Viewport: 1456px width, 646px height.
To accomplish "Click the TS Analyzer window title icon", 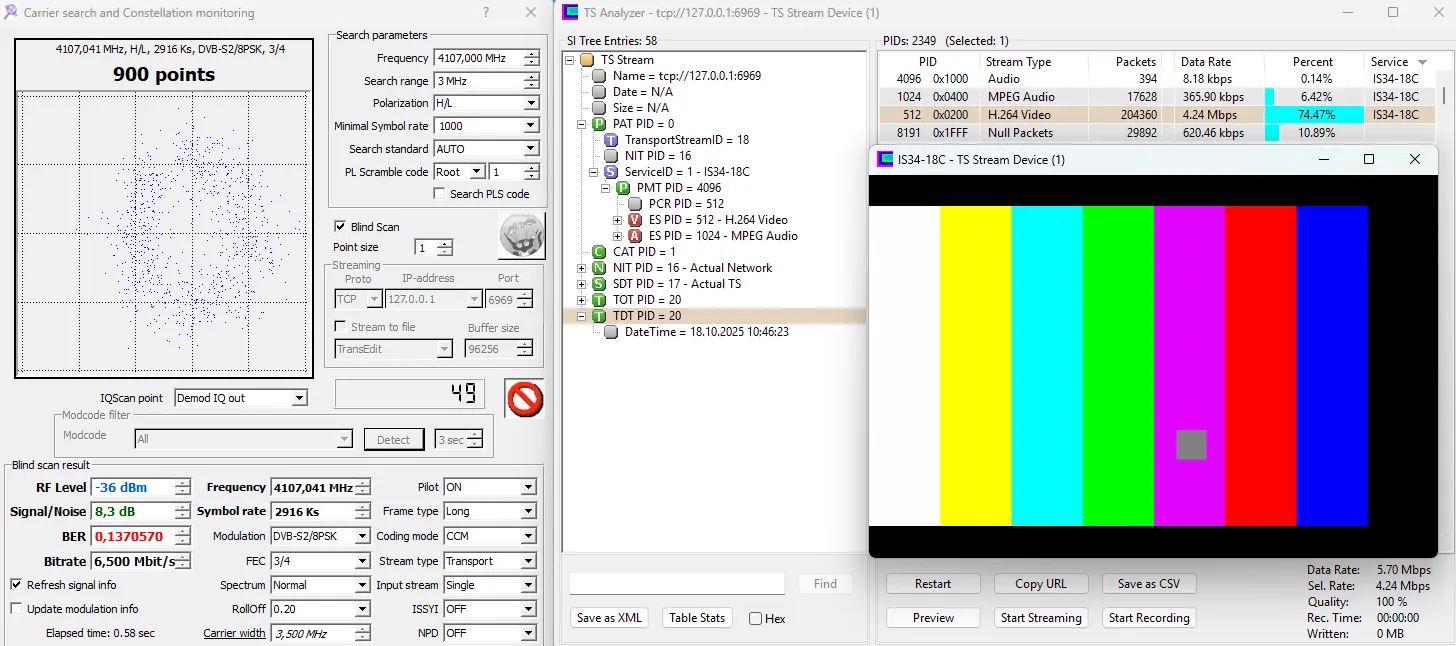I will pyautogui.click(x=570, y=13).
